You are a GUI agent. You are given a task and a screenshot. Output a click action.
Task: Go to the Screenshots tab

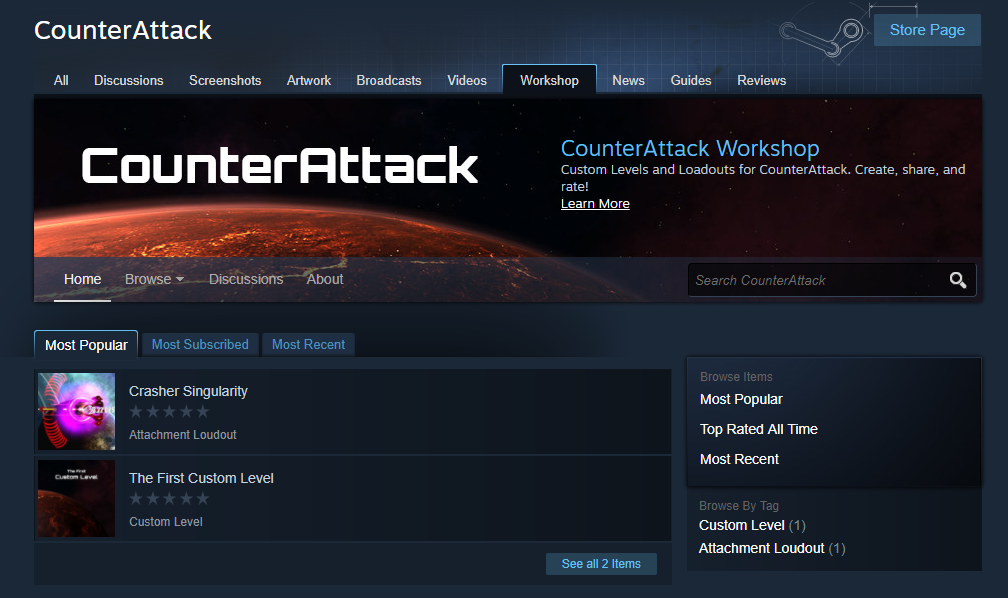[x=225, y=80]
